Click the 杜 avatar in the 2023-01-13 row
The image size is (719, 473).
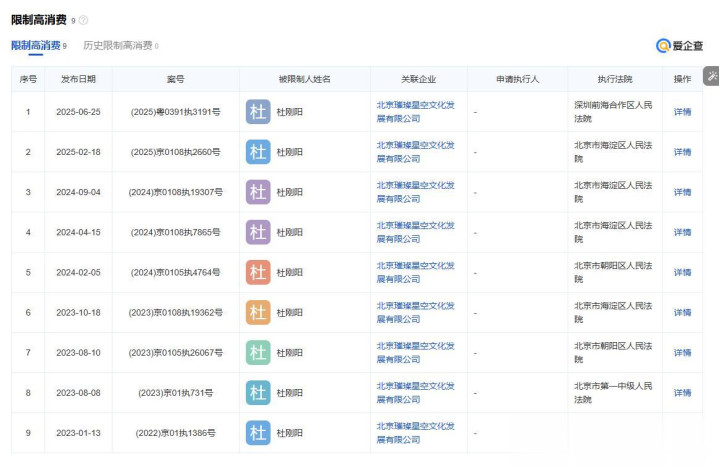(258, 432)
